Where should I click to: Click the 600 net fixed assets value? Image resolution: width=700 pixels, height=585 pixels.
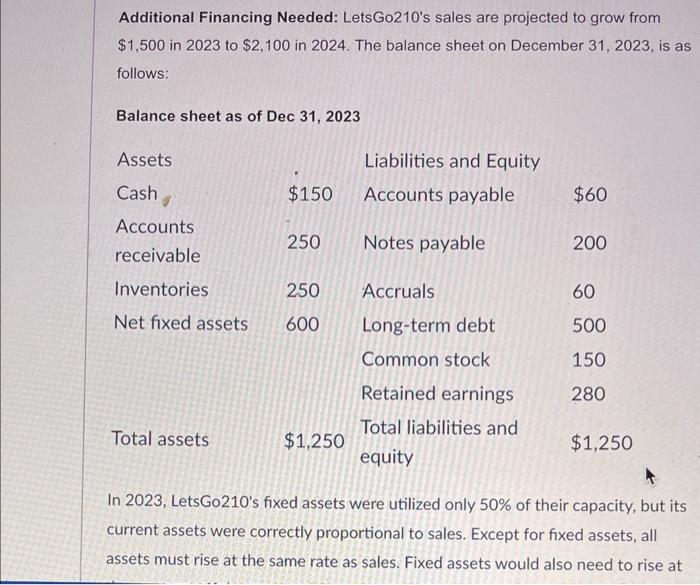pyautogui.click(x=303, y=324)
